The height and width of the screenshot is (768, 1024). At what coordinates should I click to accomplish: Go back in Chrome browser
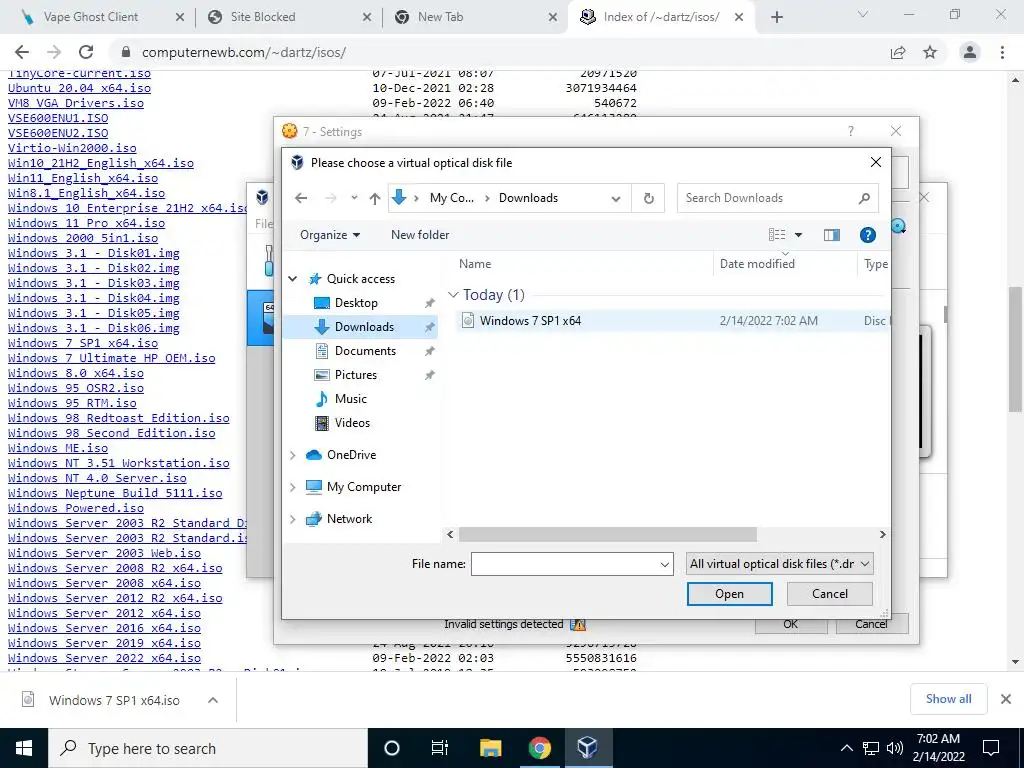coord(22,52)
